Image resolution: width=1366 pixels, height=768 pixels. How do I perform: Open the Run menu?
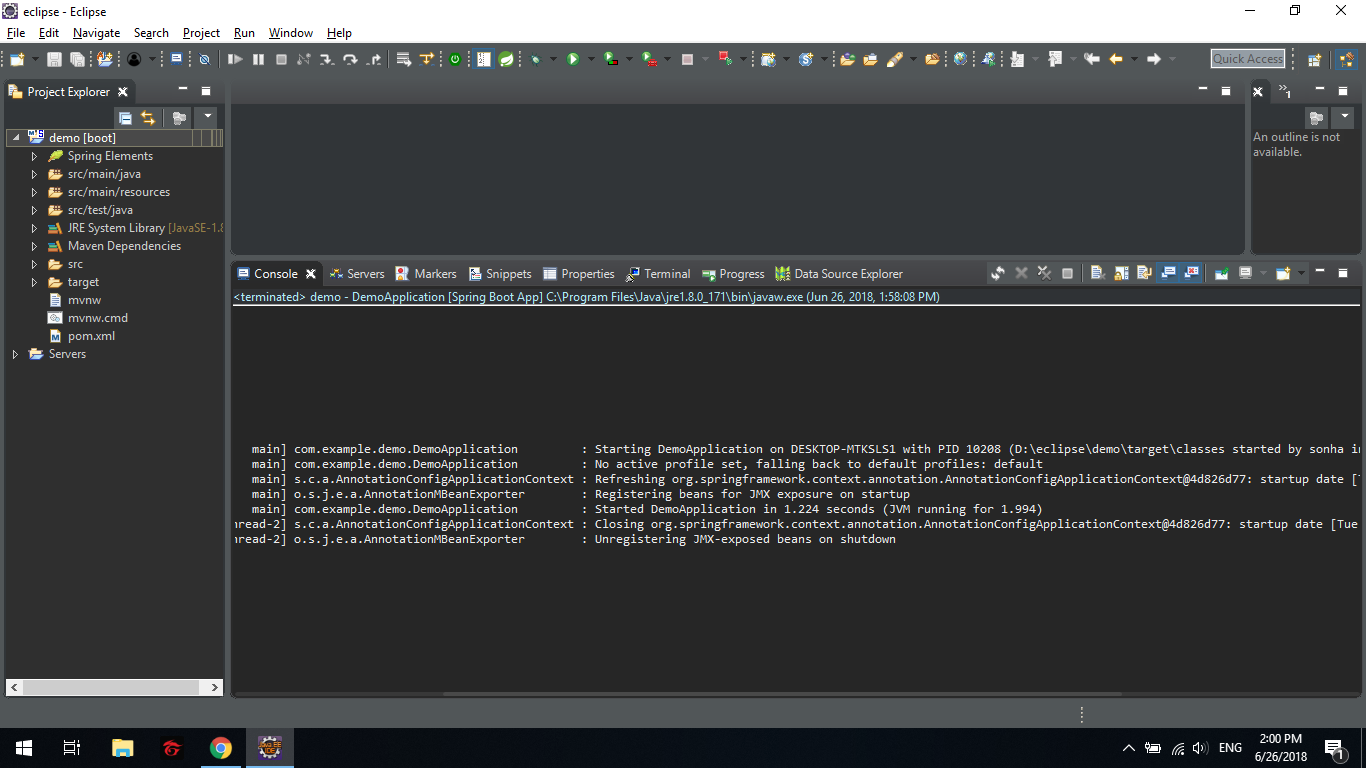tap(244, 33)
